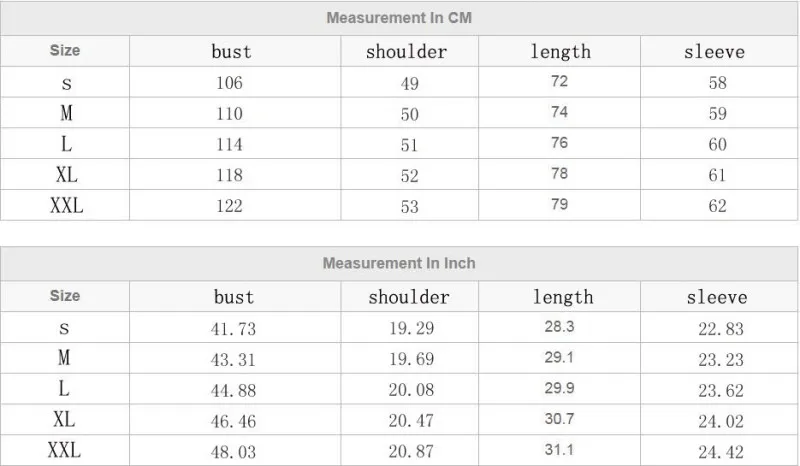Image resolution: width=800 pixels, height=466 pixels.
Task: Select the length value 30.7 in inches
Action: [559, 418]
